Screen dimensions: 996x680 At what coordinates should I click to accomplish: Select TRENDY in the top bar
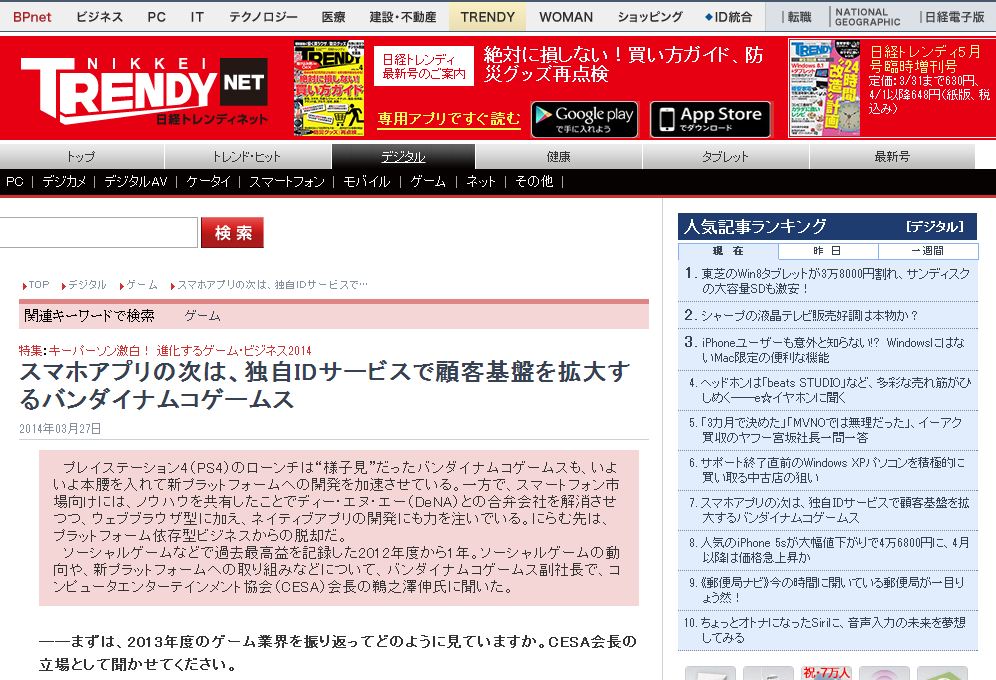tap(487, 17)
